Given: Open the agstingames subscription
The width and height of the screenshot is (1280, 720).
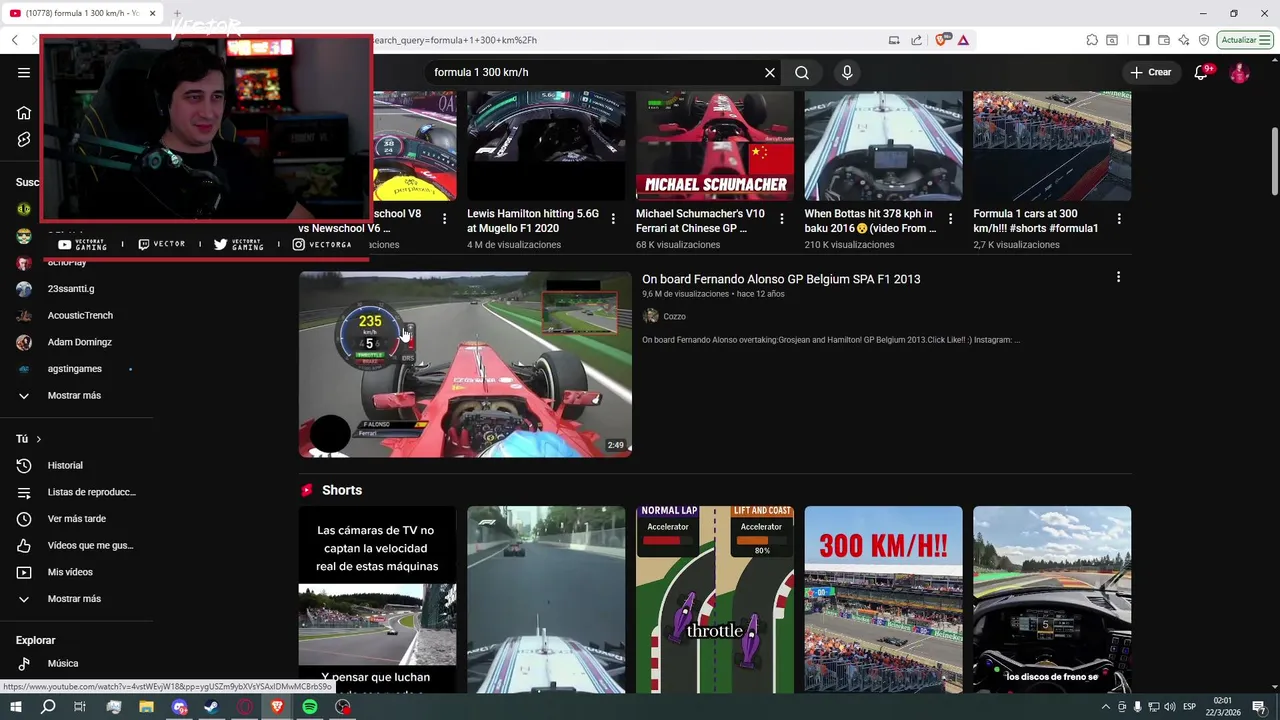Looking at the screenshot, I should point(76,369).
